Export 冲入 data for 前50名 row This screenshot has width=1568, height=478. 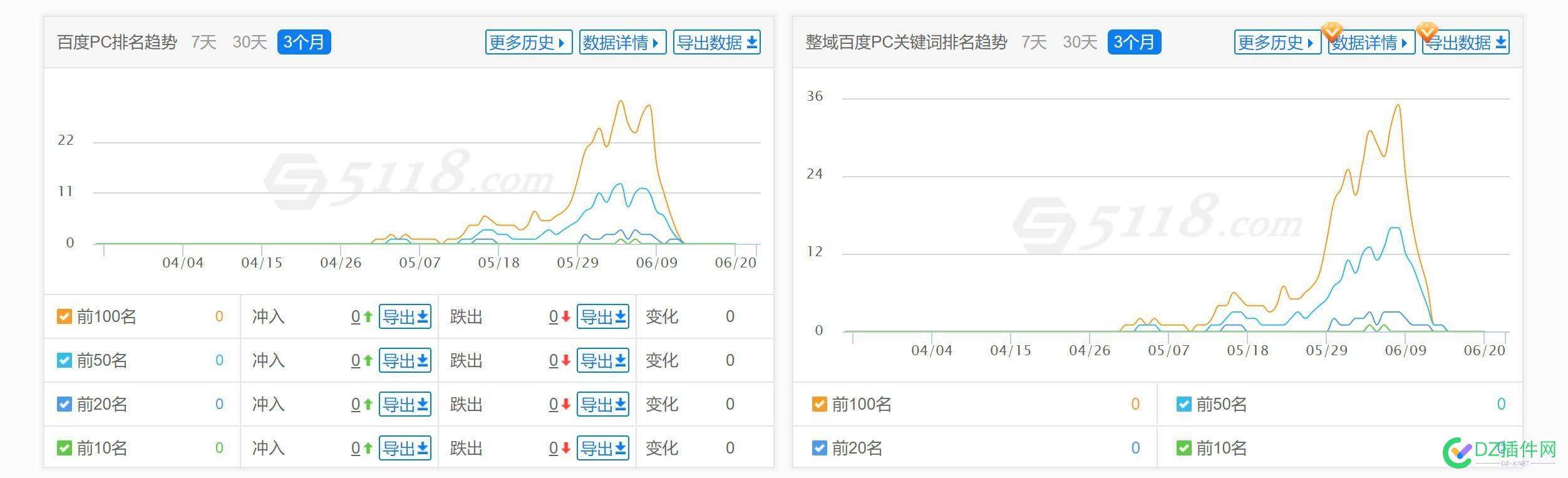coord(405,361)
